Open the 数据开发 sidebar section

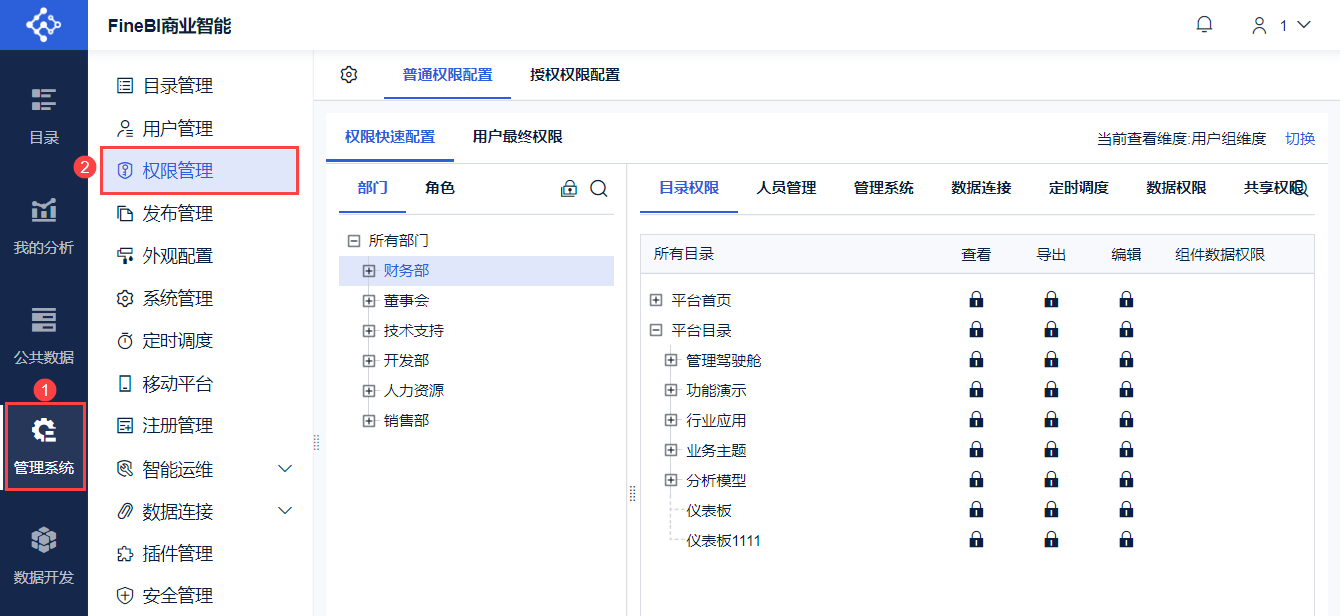click(x=43, y=556)
